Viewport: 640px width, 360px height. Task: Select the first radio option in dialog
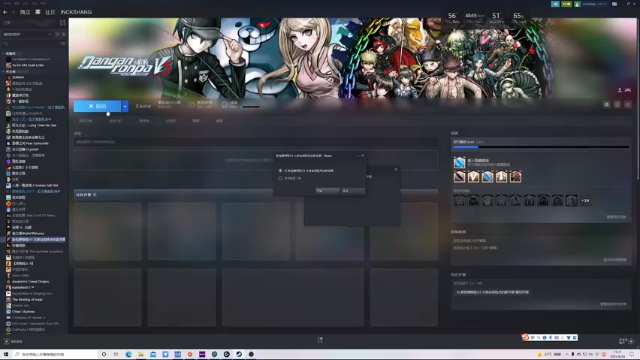pos(280,171)
